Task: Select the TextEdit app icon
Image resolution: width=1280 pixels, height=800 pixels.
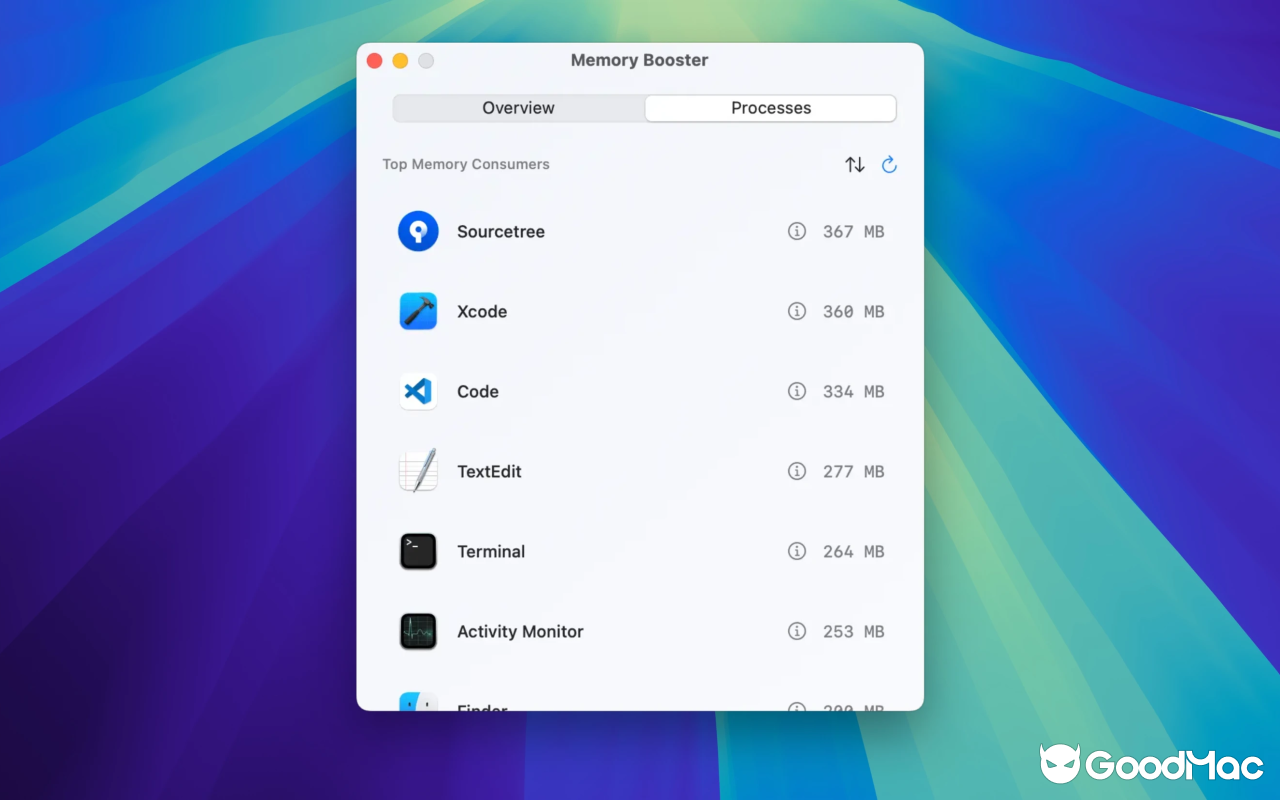Action: pyautogui.click(x=417, y=471)
